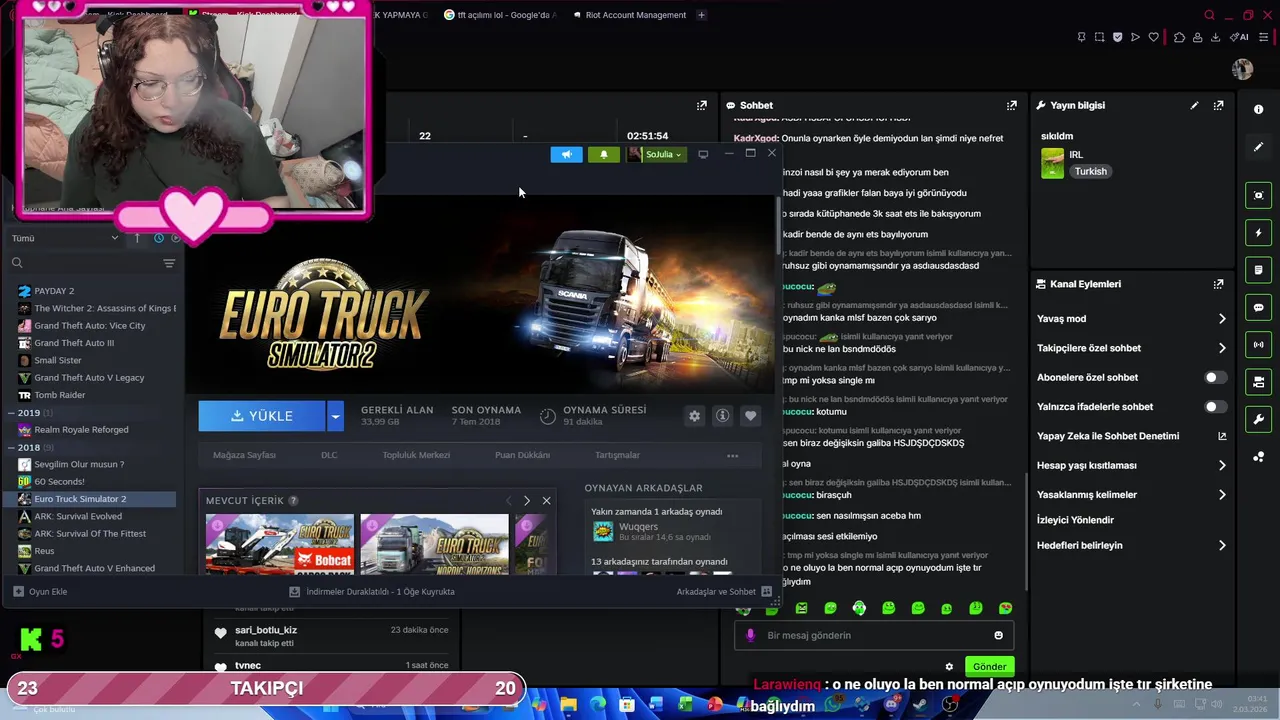Open the Puan Dükkânı tab
The image size is (1280, 720).
tap(522, 455)
